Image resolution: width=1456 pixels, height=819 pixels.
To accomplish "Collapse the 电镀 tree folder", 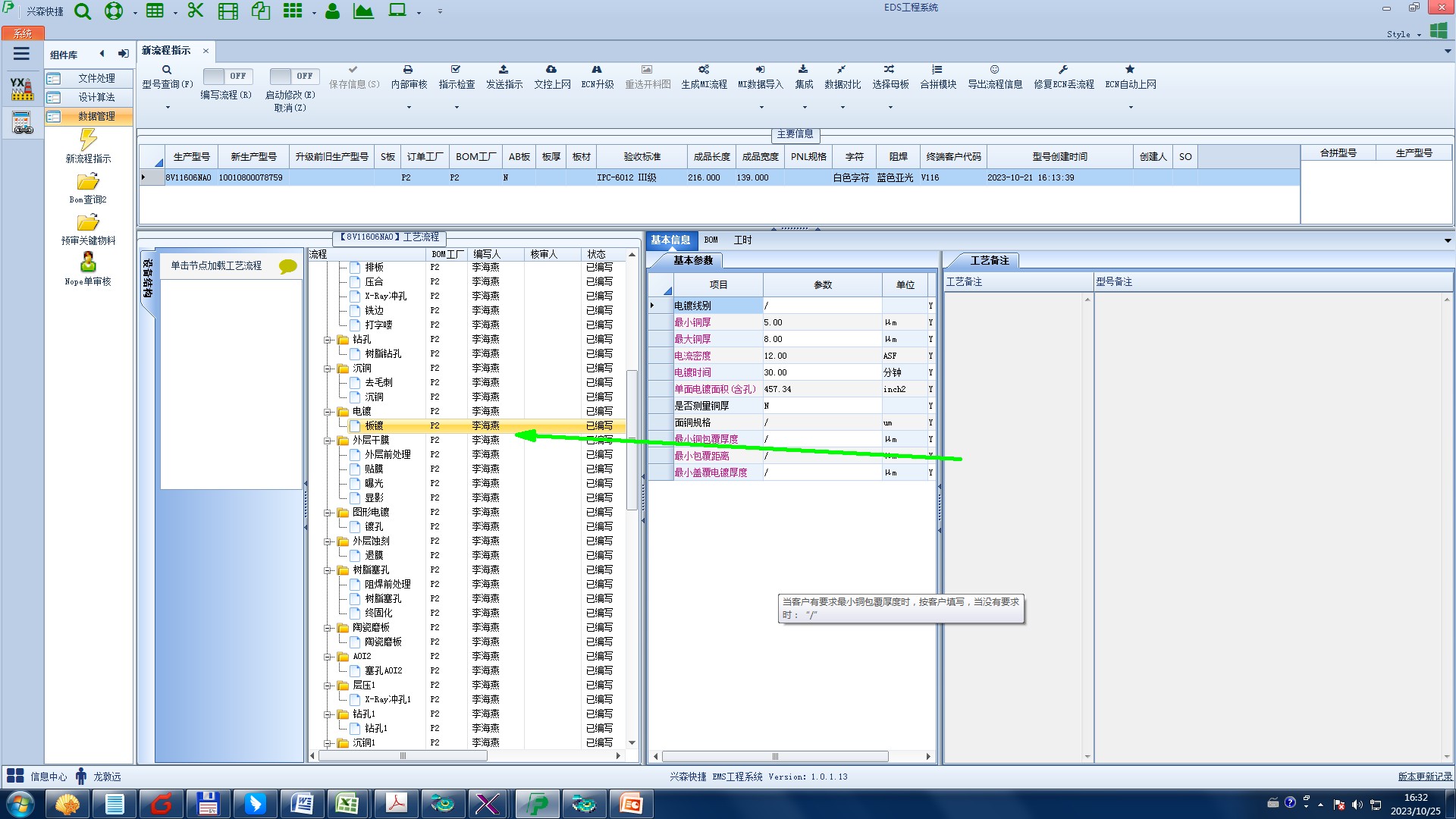I will point(328,412).
